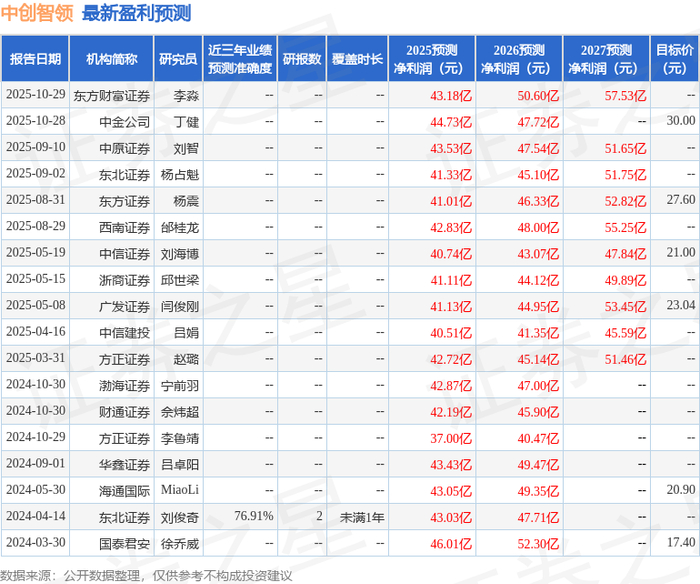Select the 目标价 column header

(x=675, y=59)
